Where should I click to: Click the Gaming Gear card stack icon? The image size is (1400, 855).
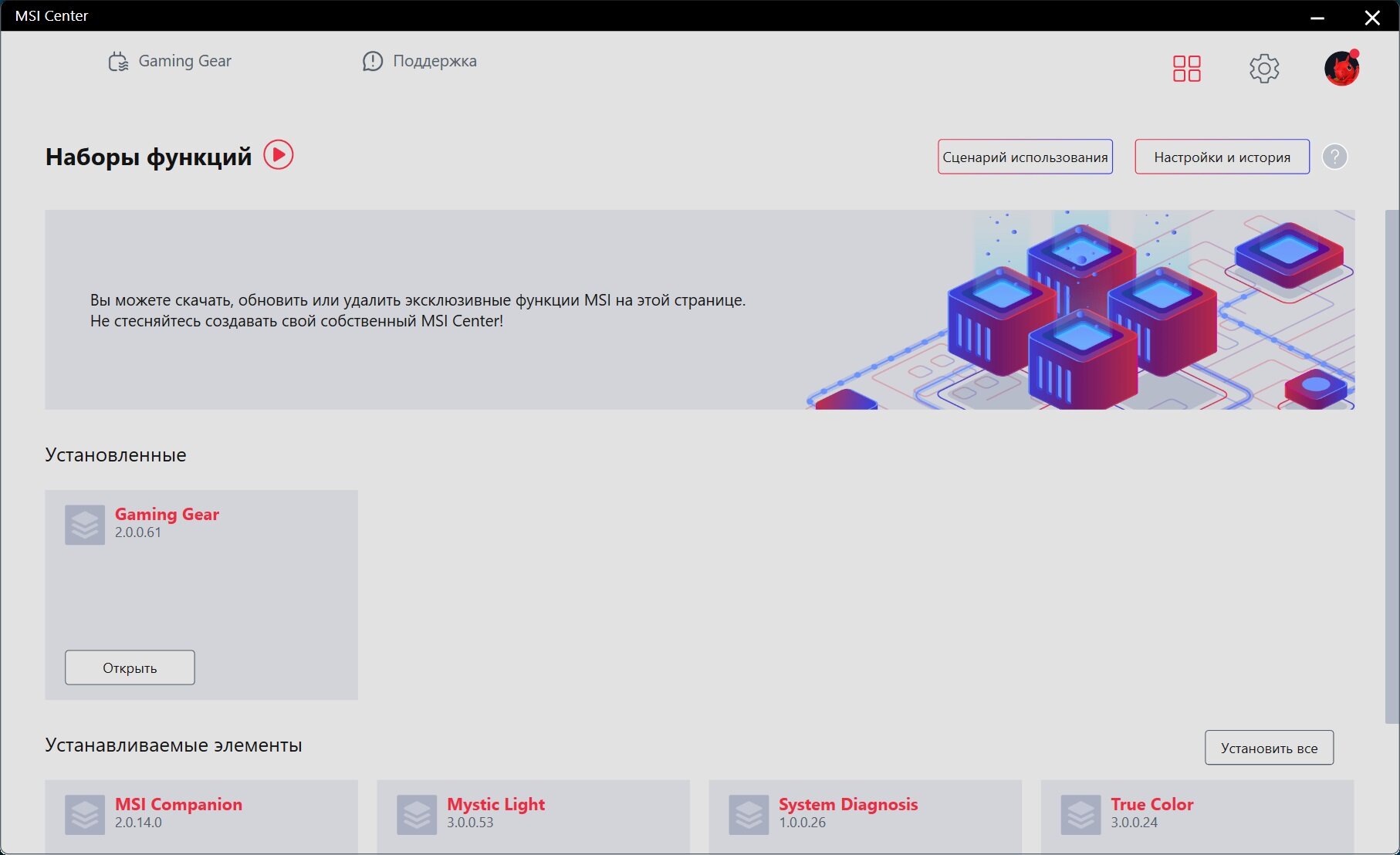coord(85,525)
